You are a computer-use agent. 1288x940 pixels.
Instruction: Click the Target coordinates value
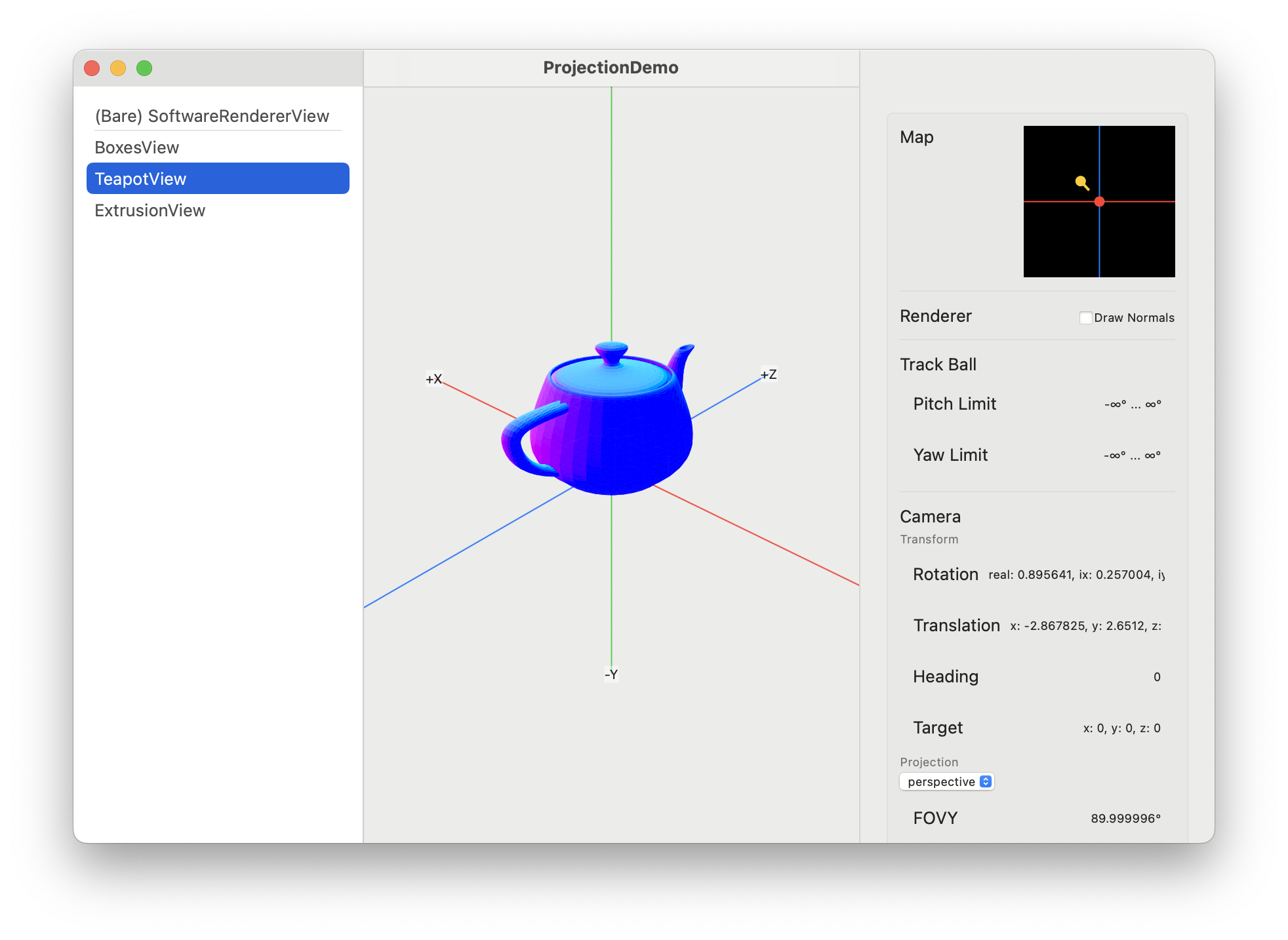(1121, 728)
